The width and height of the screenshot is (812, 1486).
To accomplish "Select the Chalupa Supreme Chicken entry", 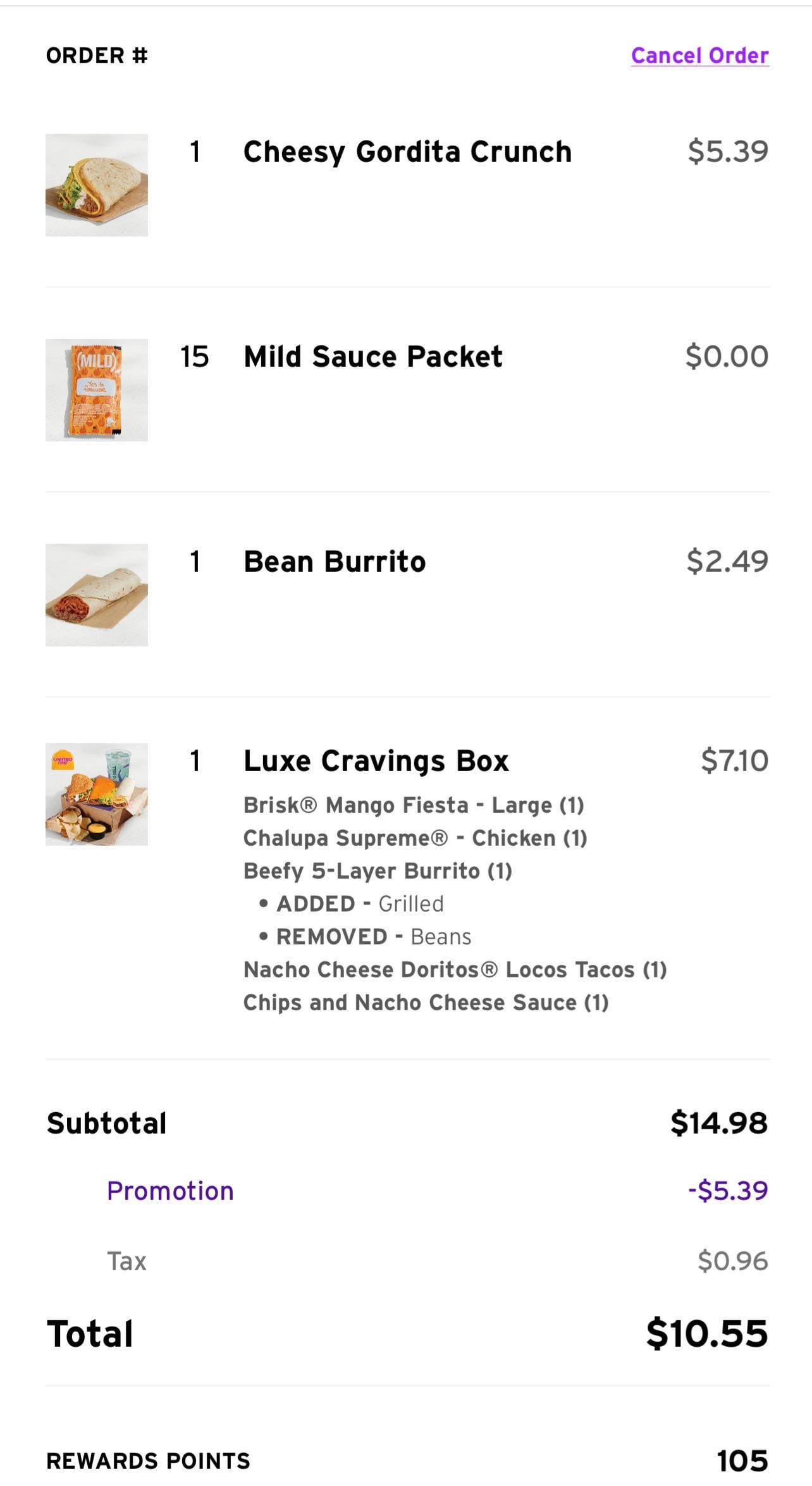I will 415,838.
